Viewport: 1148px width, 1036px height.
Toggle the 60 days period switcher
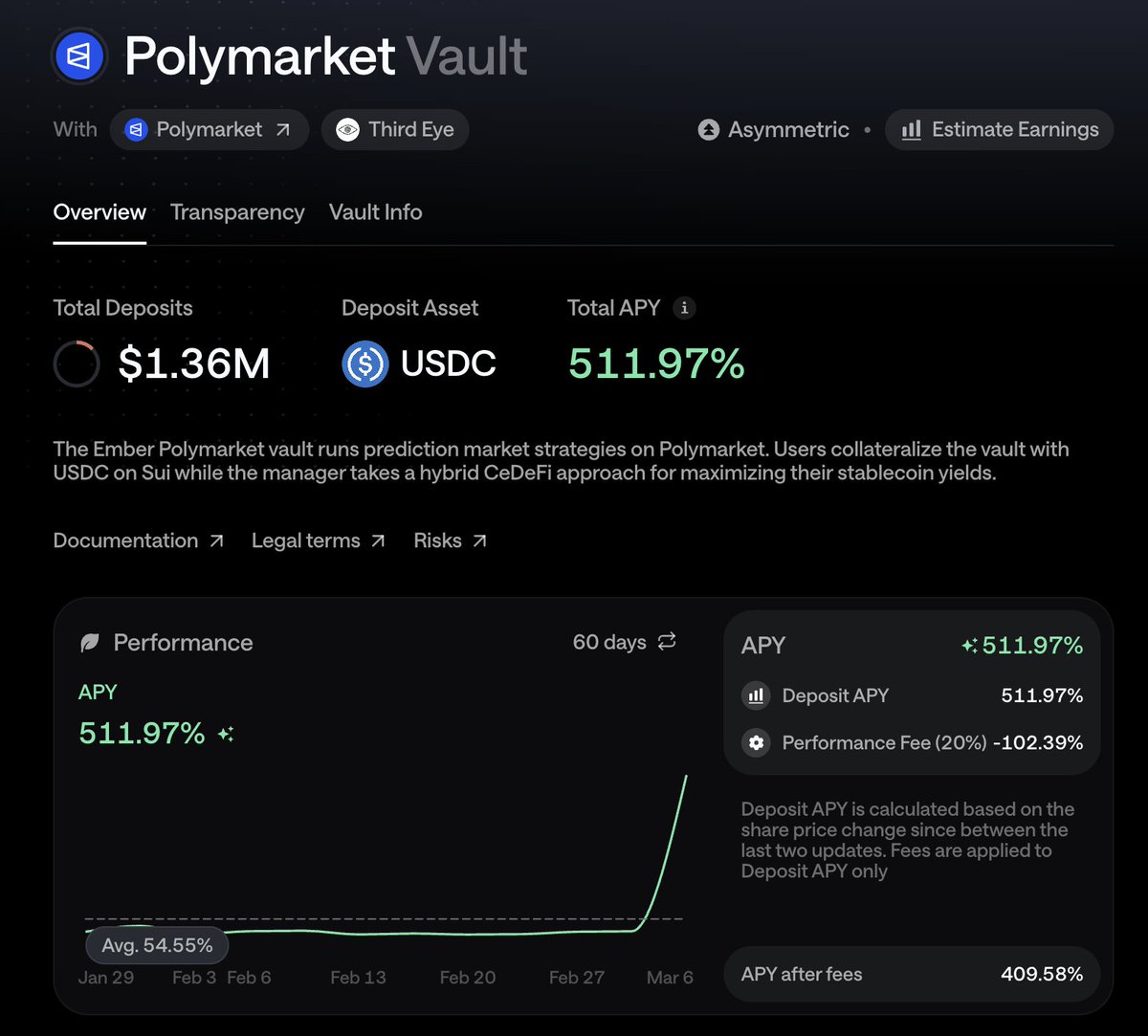click(625, 642)
